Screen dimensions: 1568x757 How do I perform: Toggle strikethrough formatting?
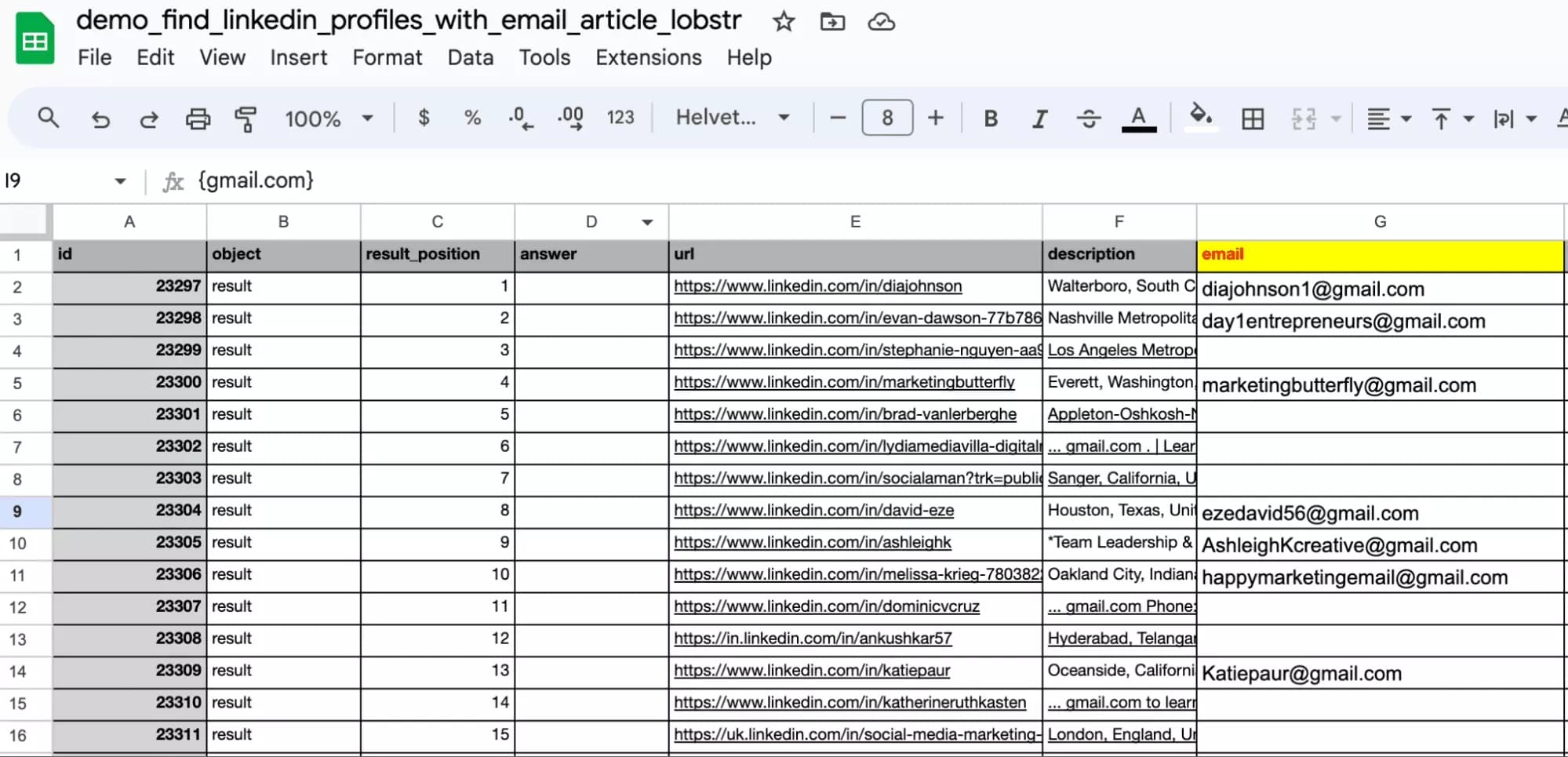click(x=1089, y=118)
